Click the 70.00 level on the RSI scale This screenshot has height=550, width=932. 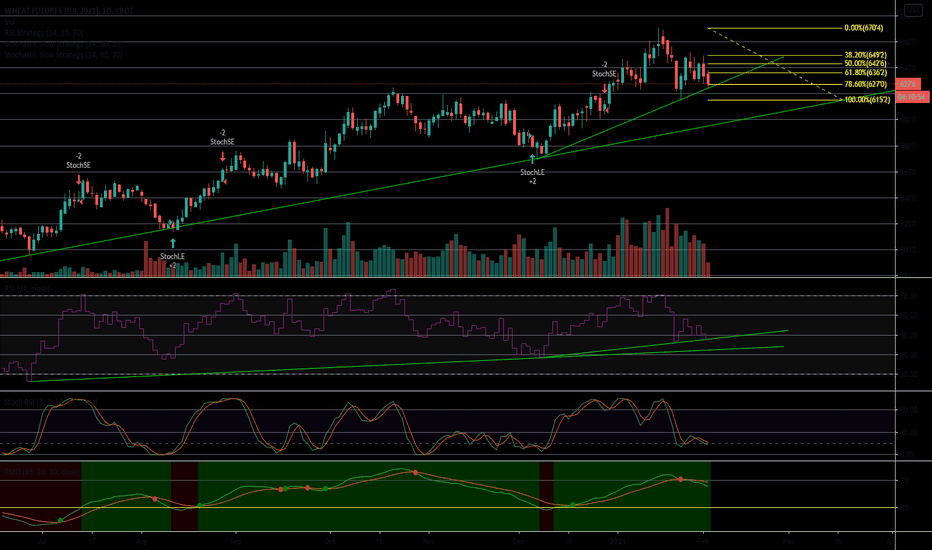click(x=908, y=296)
